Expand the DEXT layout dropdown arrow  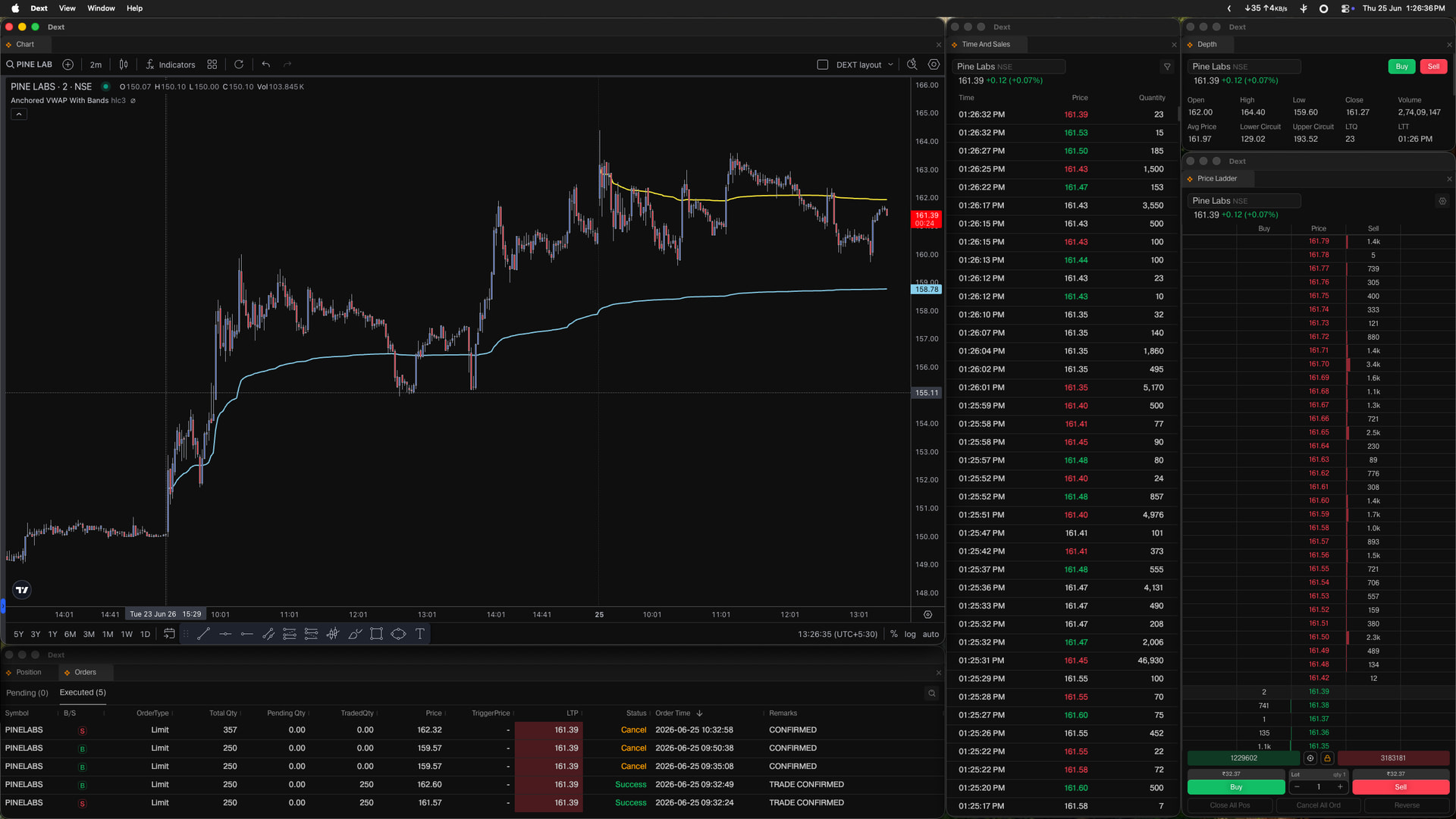click(890, 64)
